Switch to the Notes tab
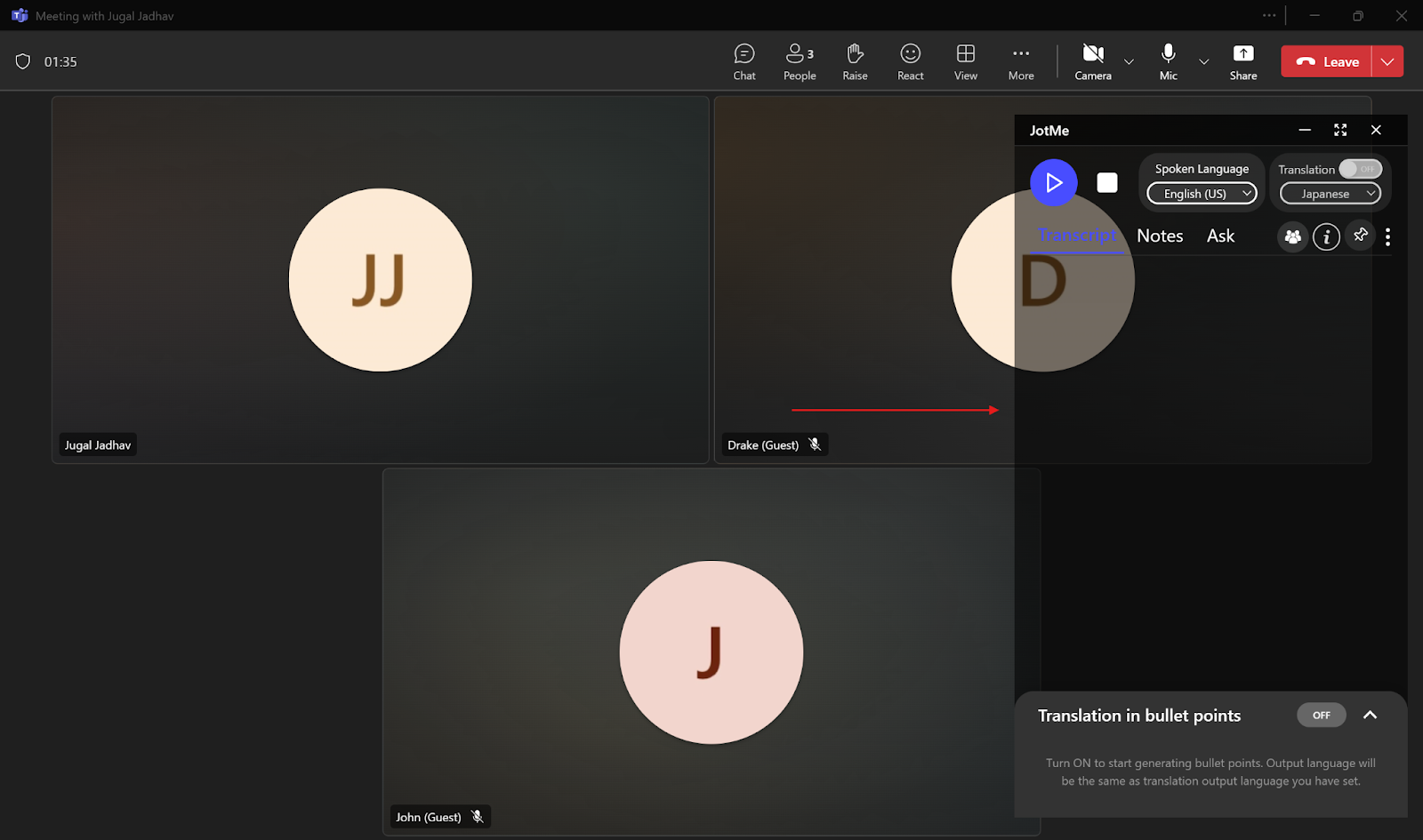 (x=1160, y=236)
